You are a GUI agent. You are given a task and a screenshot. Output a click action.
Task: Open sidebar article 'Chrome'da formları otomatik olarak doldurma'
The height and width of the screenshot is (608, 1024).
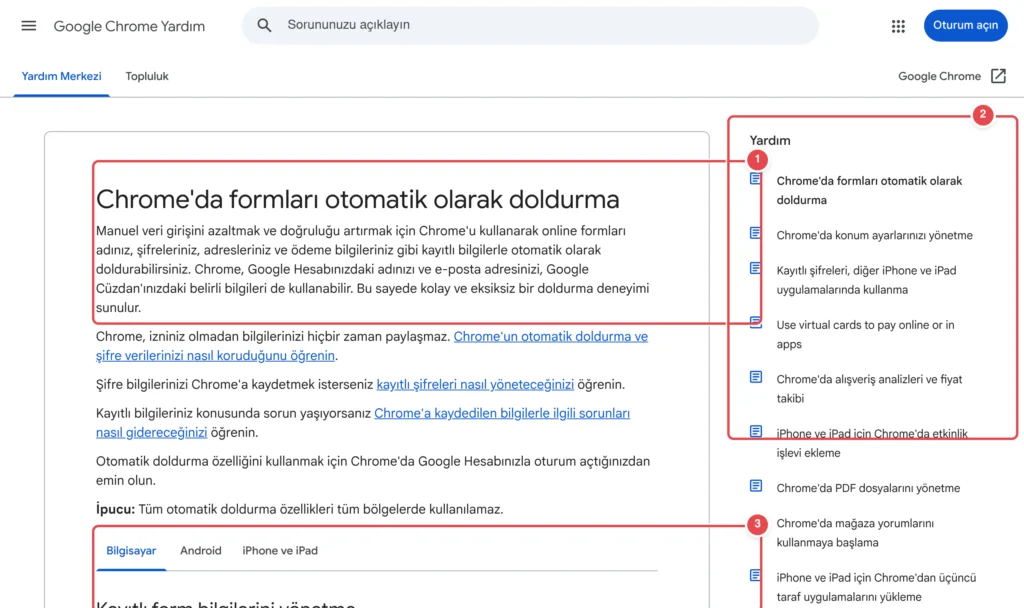(869, 191)
